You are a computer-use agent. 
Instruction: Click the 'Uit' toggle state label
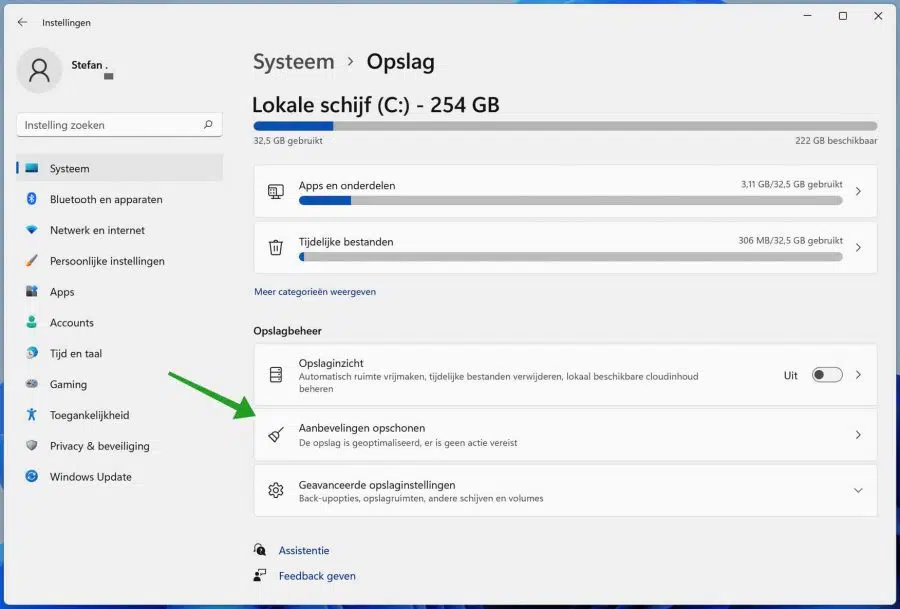click(790, 375)
